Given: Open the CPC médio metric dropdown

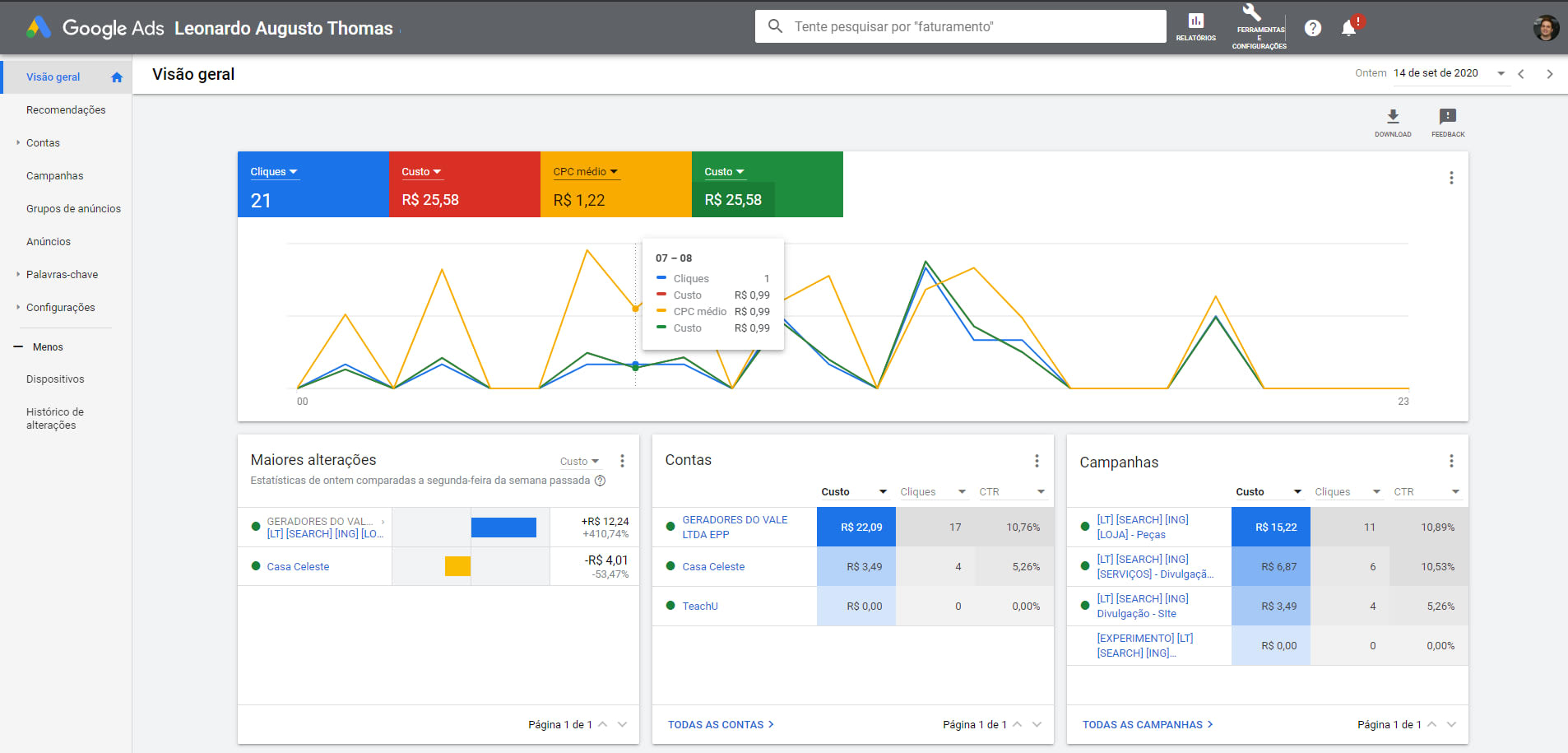Looking at the screenshot, I should tap(585, 172).
